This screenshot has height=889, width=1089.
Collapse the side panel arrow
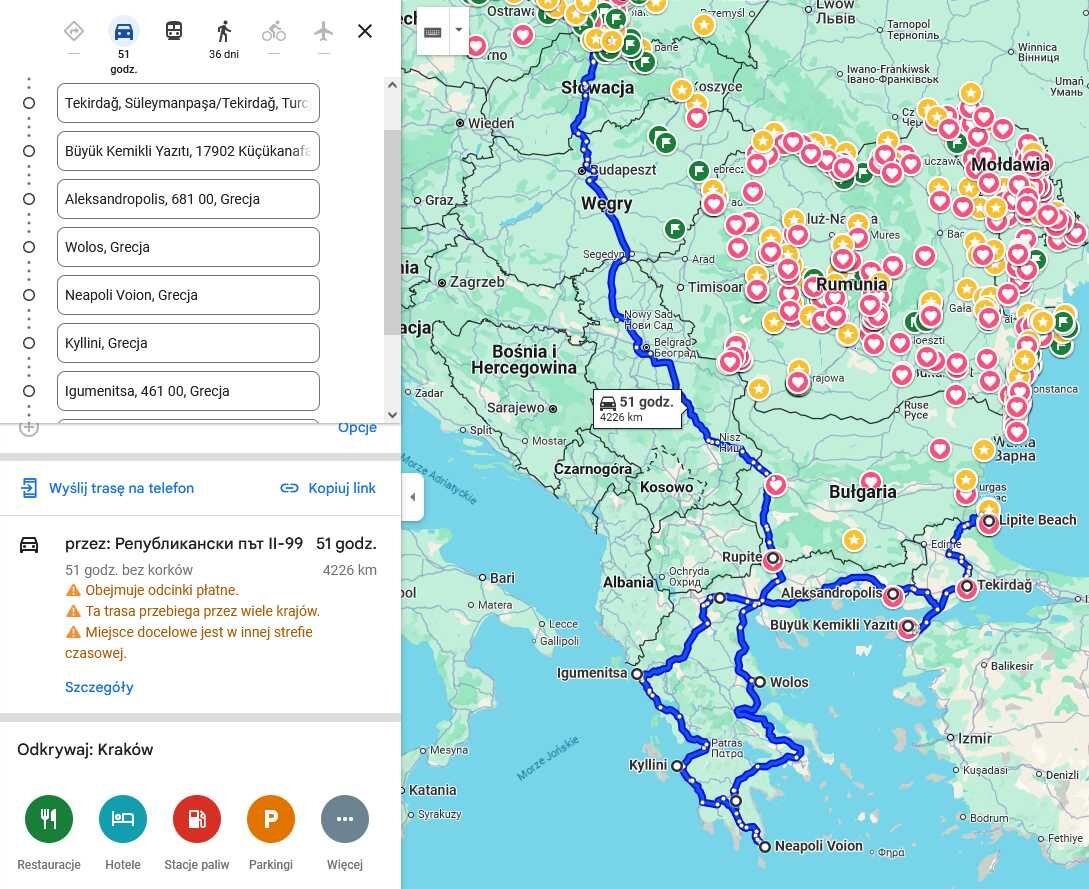[413, 498]
